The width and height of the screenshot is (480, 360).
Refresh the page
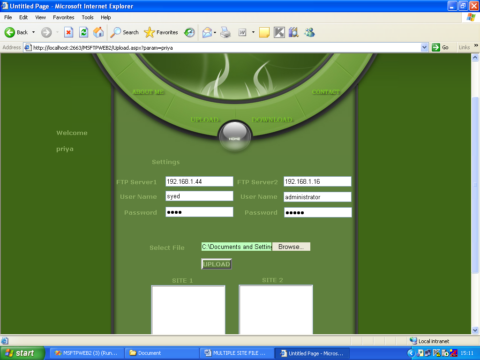coord(84,32)
